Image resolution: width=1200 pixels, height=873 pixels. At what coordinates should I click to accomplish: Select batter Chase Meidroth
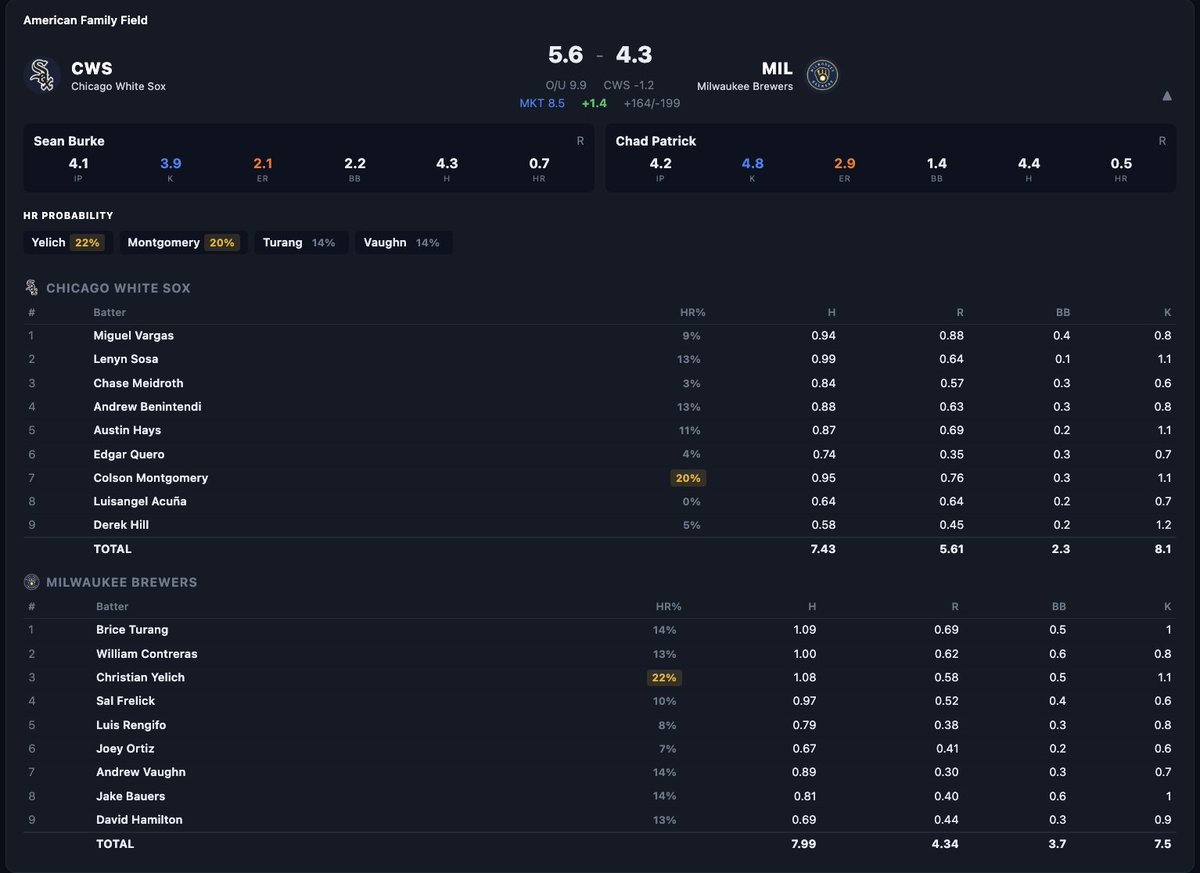click(138, 383)
